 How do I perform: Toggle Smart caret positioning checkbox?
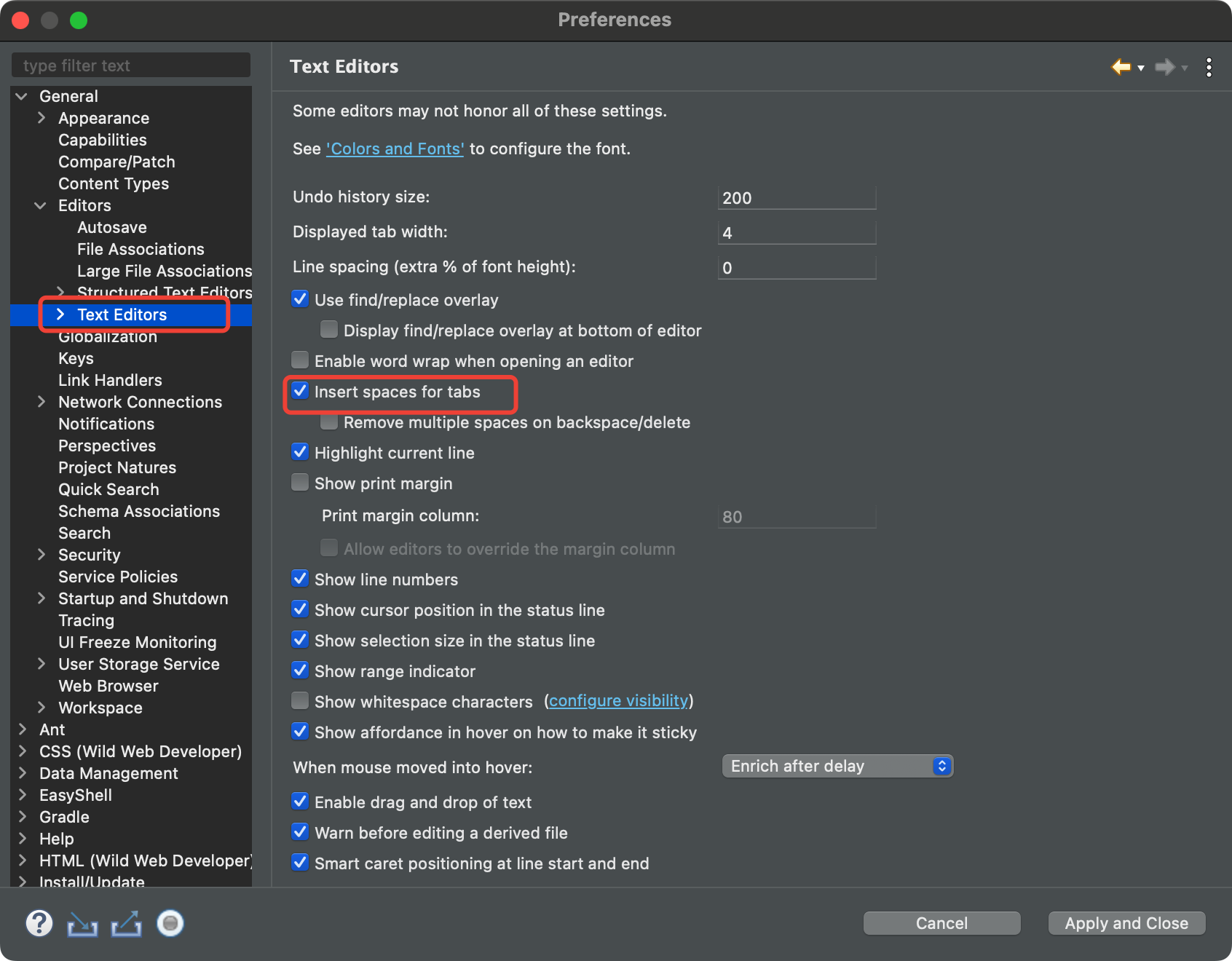tap(300, 863)
